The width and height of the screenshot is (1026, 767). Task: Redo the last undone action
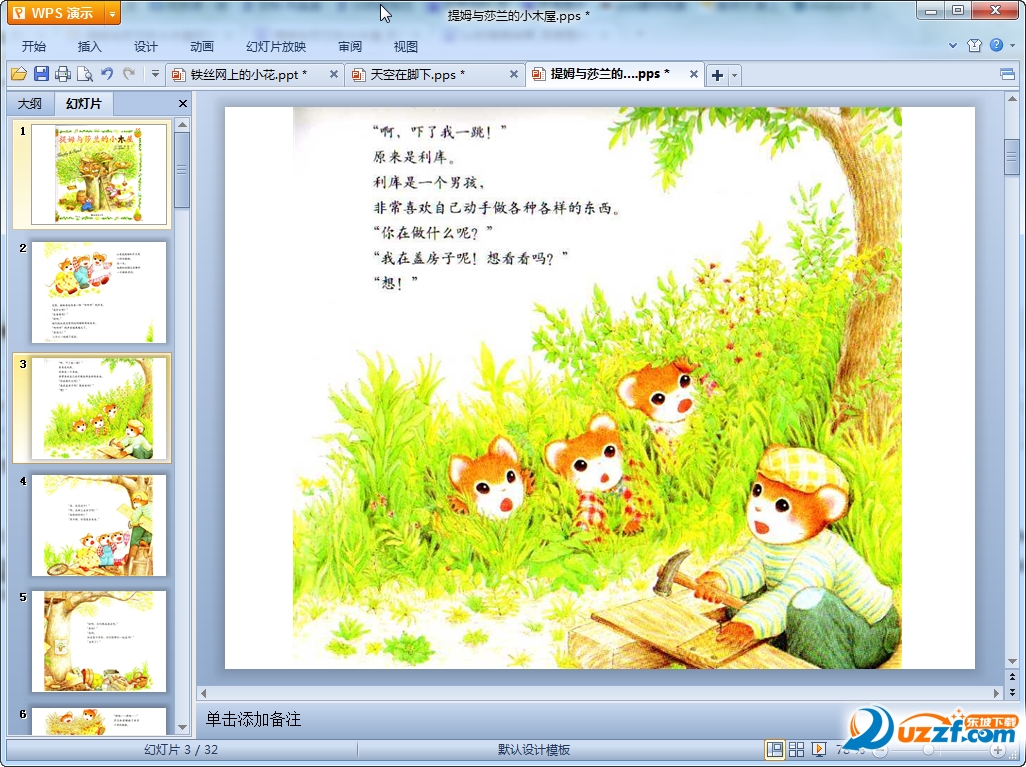click(x=130, y=74)
